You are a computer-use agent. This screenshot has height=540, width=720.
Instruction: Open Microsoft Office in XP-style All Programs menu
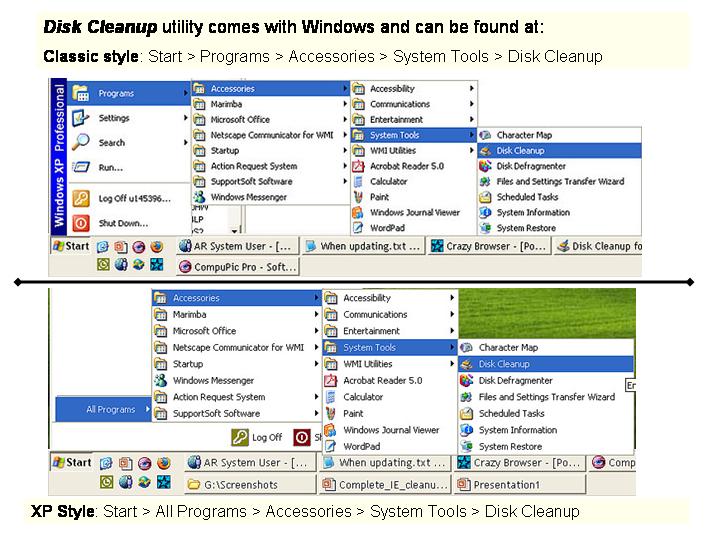coord(236,331)
